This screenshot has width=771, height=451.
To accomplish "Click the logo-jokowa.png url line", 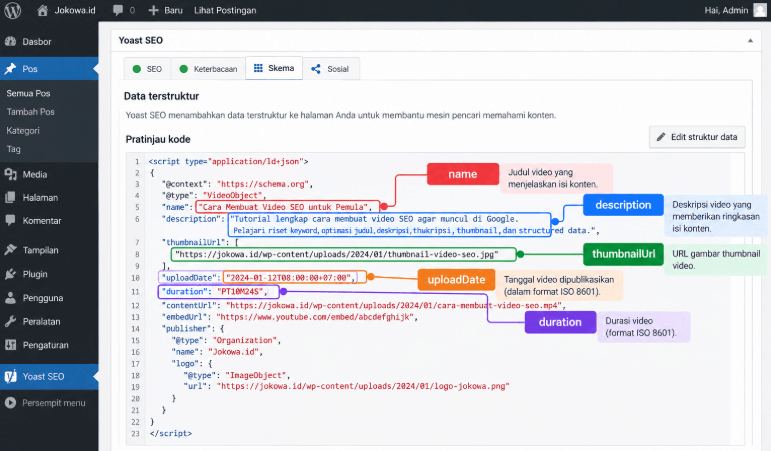I will click(346, 387).
